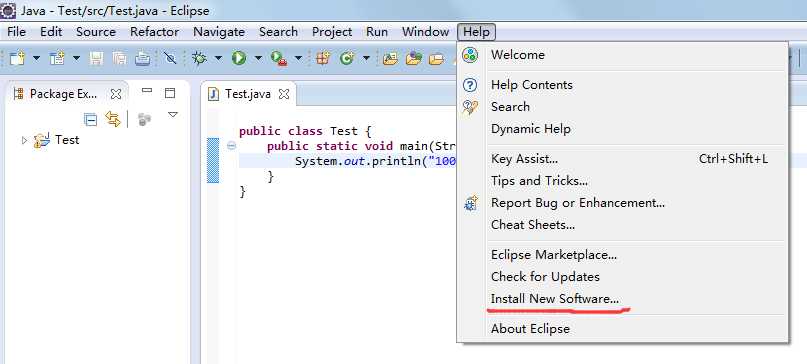Click the New Java Package icon
The height and width of the screenshot is (364, 807).
pyautogui.click(x=323, y=58)
